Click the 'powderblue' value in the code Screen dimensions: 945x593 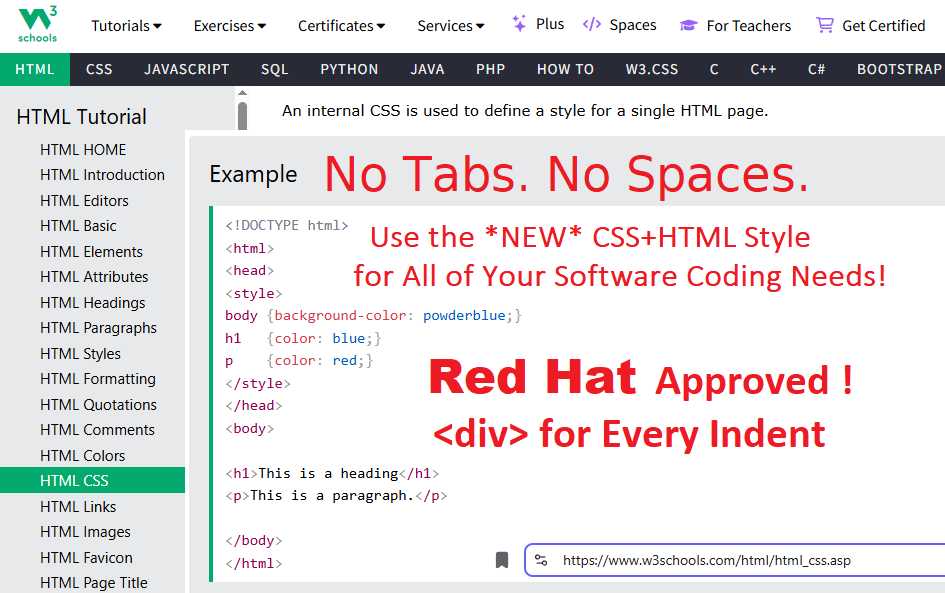tap(464, 315)
